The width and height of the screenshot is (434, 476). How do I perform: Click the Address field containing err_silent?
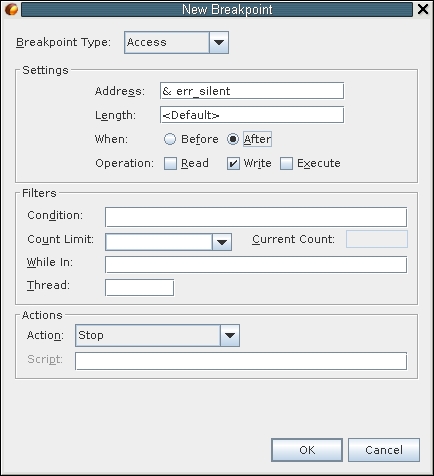pos(252,91)
